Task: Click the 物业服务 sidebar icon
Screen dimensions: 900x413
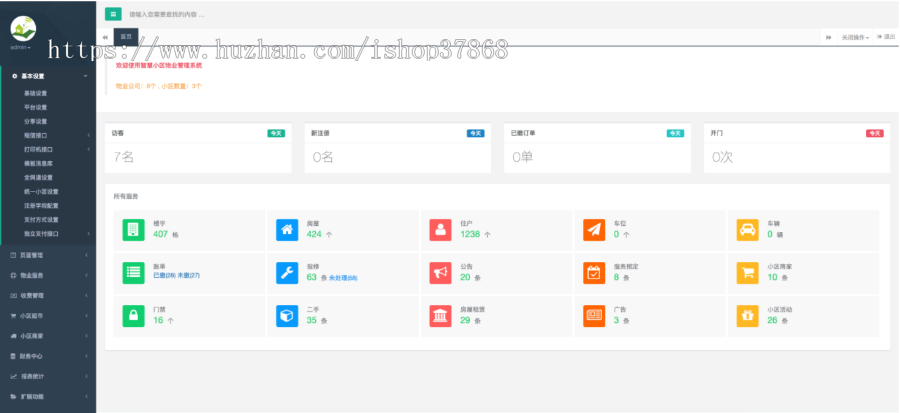Action: point(13,275)
